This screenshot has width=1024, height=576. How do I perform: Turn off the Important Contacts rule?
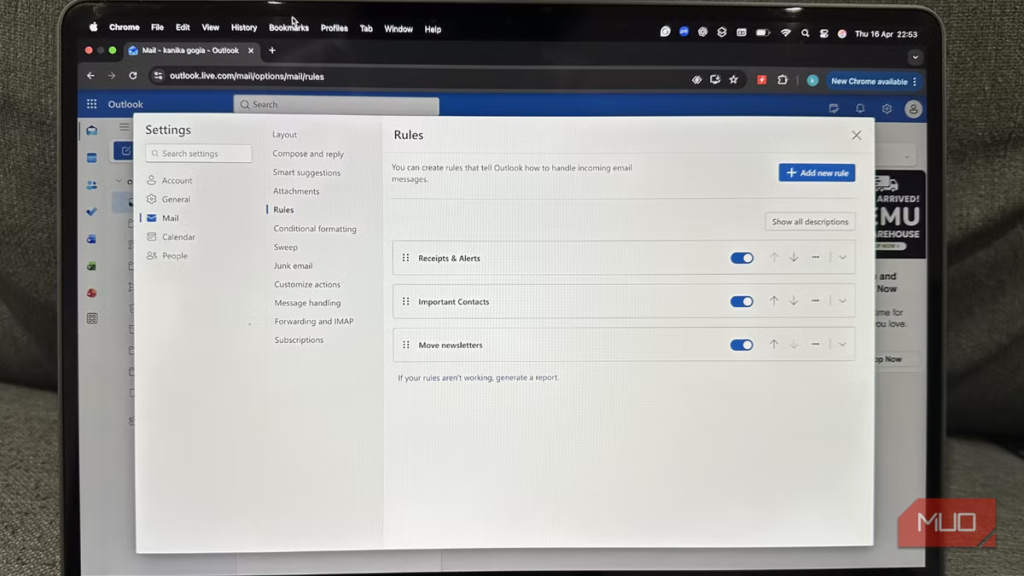point(741,301)
